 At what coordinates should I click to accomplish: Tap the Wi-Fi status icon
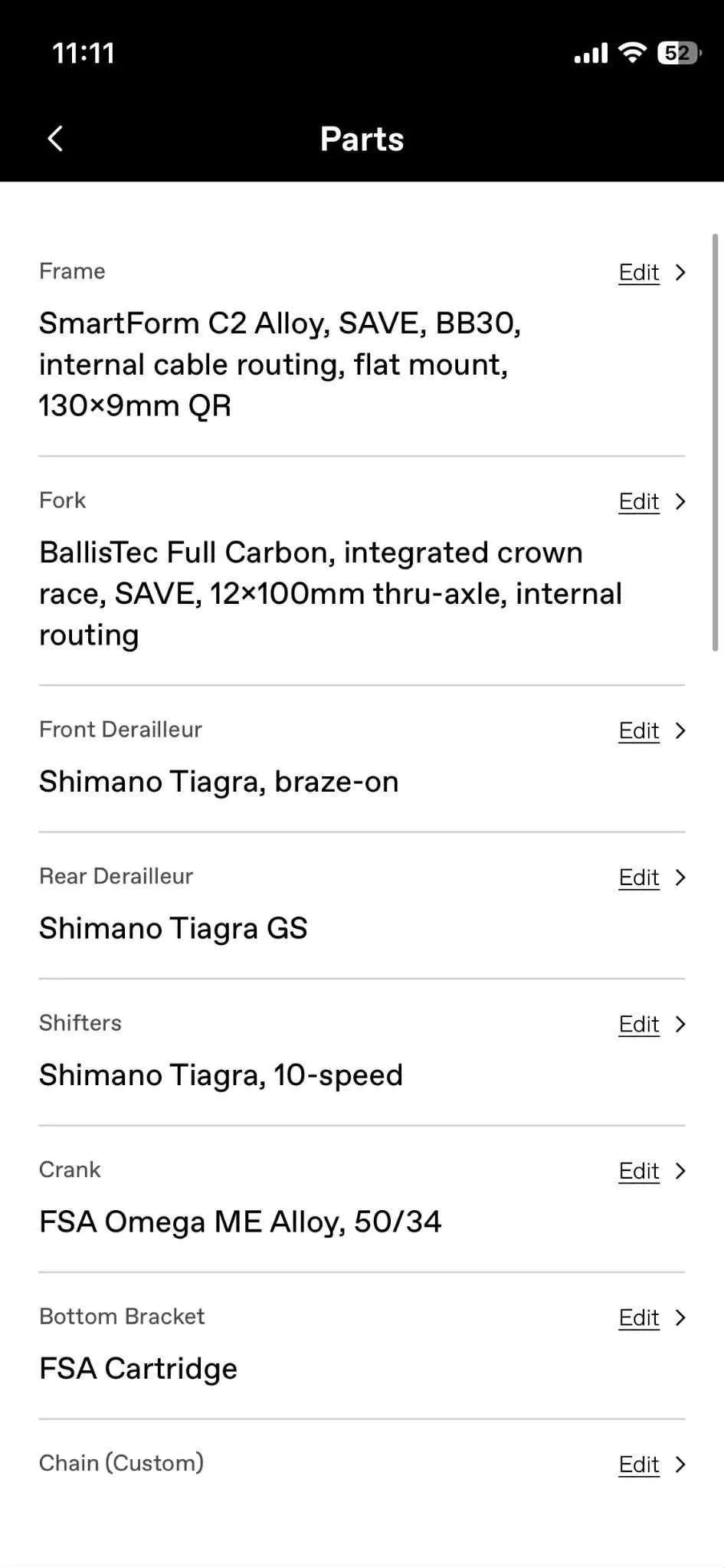pyautogui.click(x=632, y=52)
